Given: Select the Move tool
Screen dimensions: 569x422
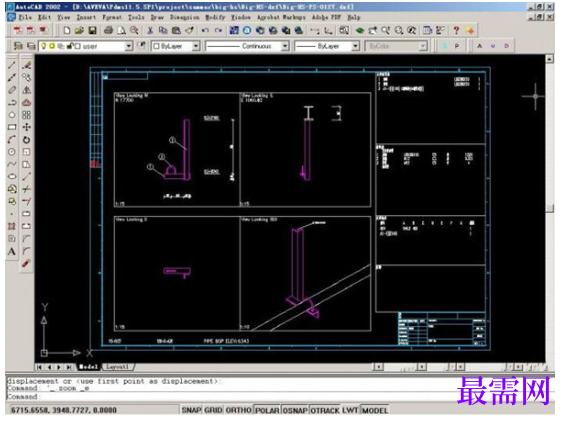Looking at the screenshot, I should point(26,127).
